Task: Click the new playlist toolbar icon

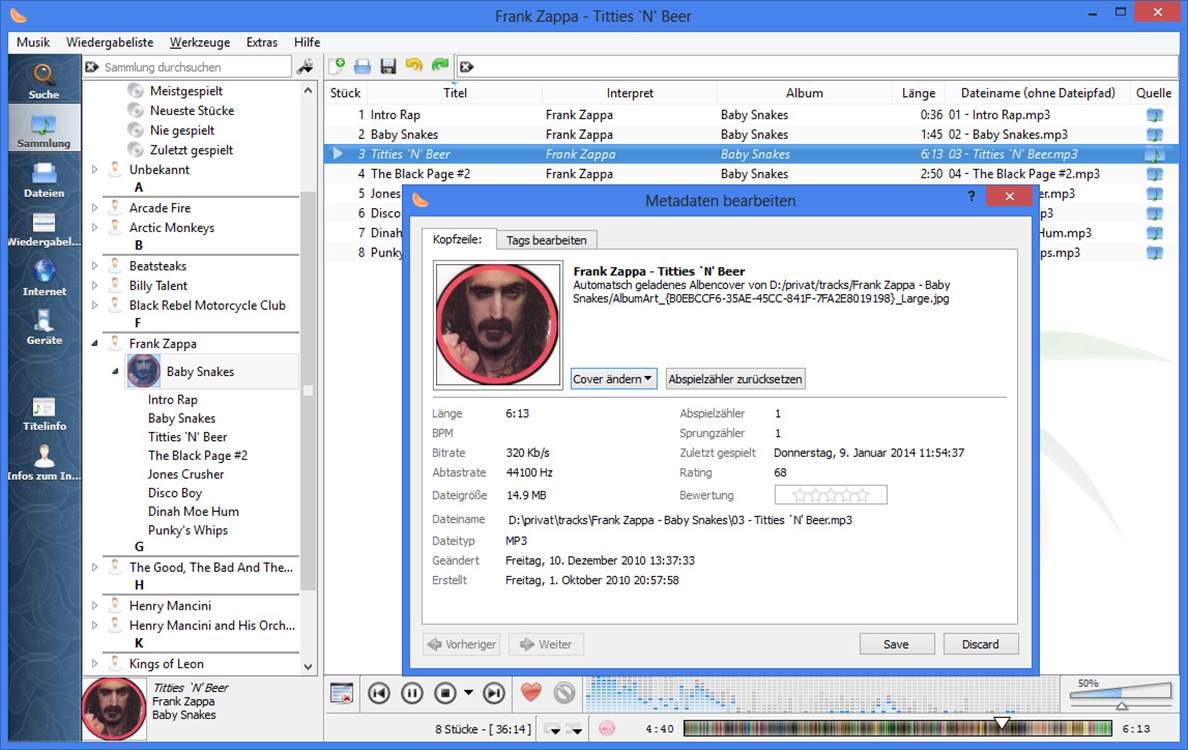Action: point(337,67)
